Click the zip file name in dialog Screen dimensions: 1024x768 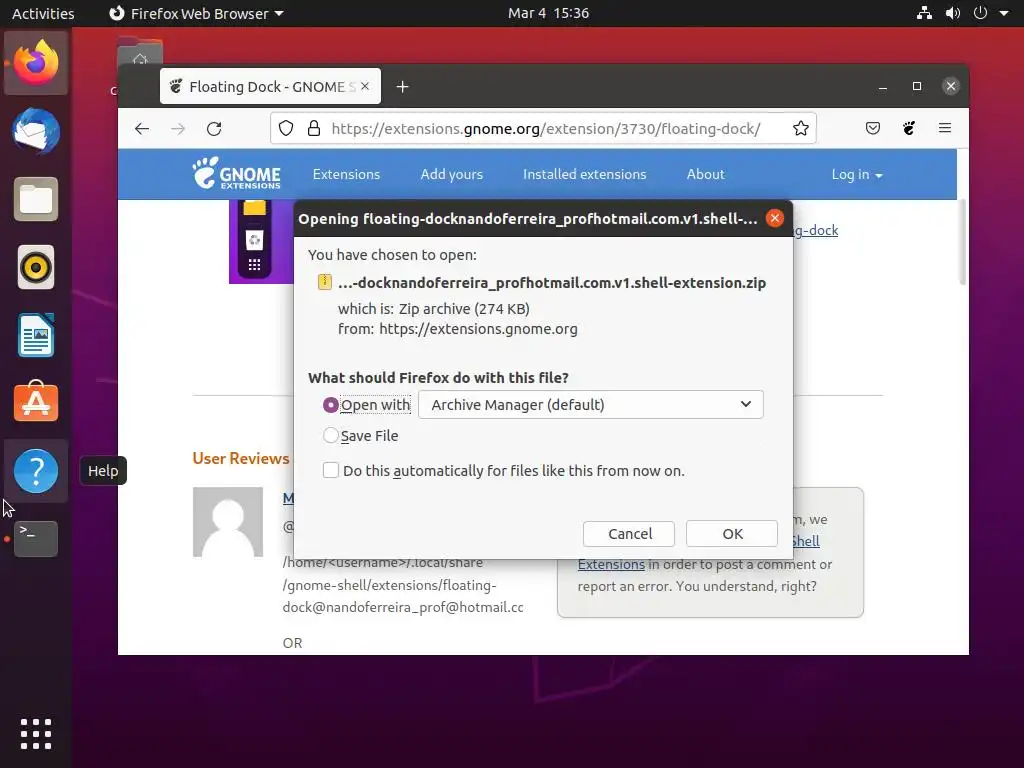[552, 283]
